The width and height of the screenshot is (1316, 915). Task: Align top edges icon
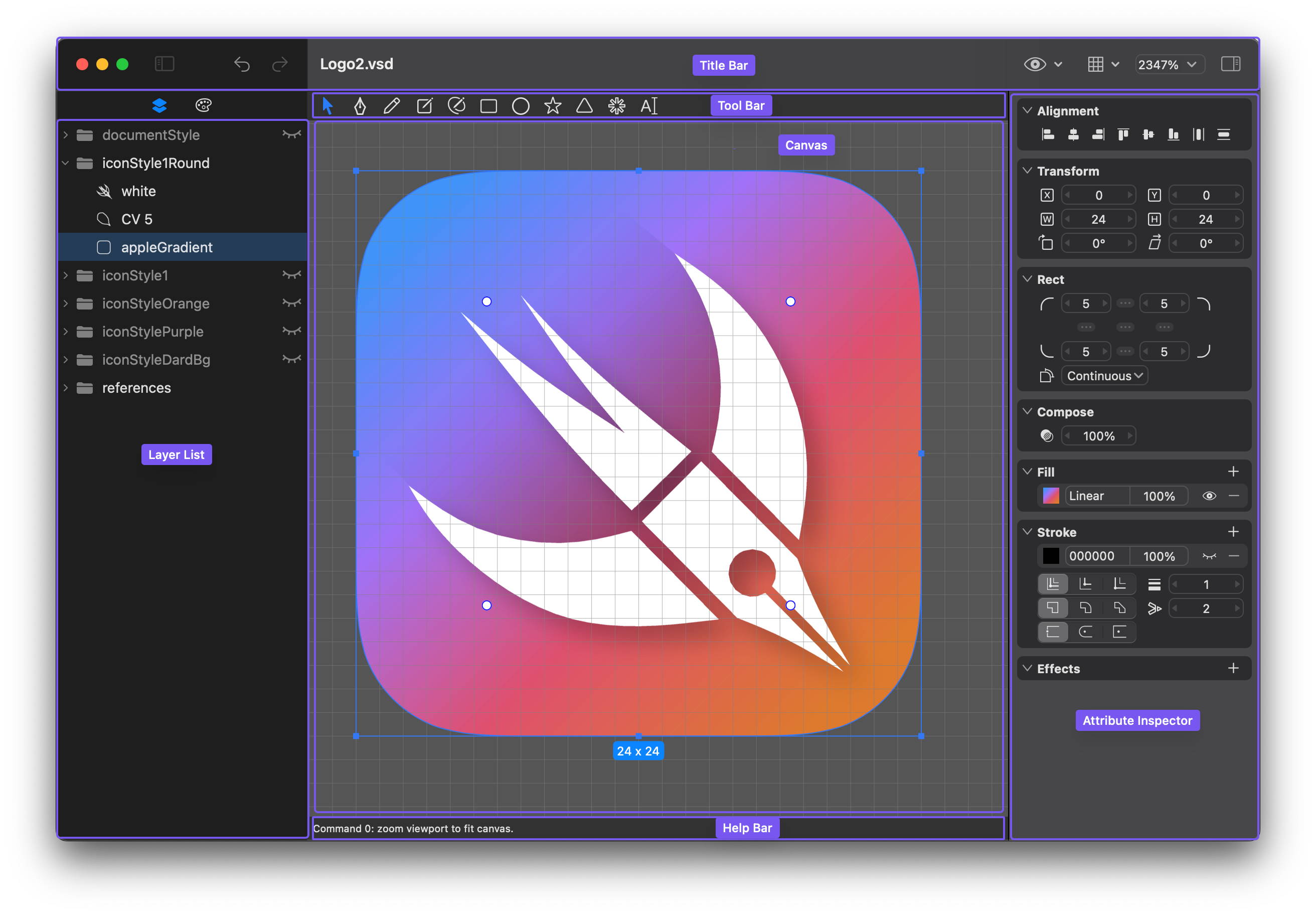tap(1123, 135)
